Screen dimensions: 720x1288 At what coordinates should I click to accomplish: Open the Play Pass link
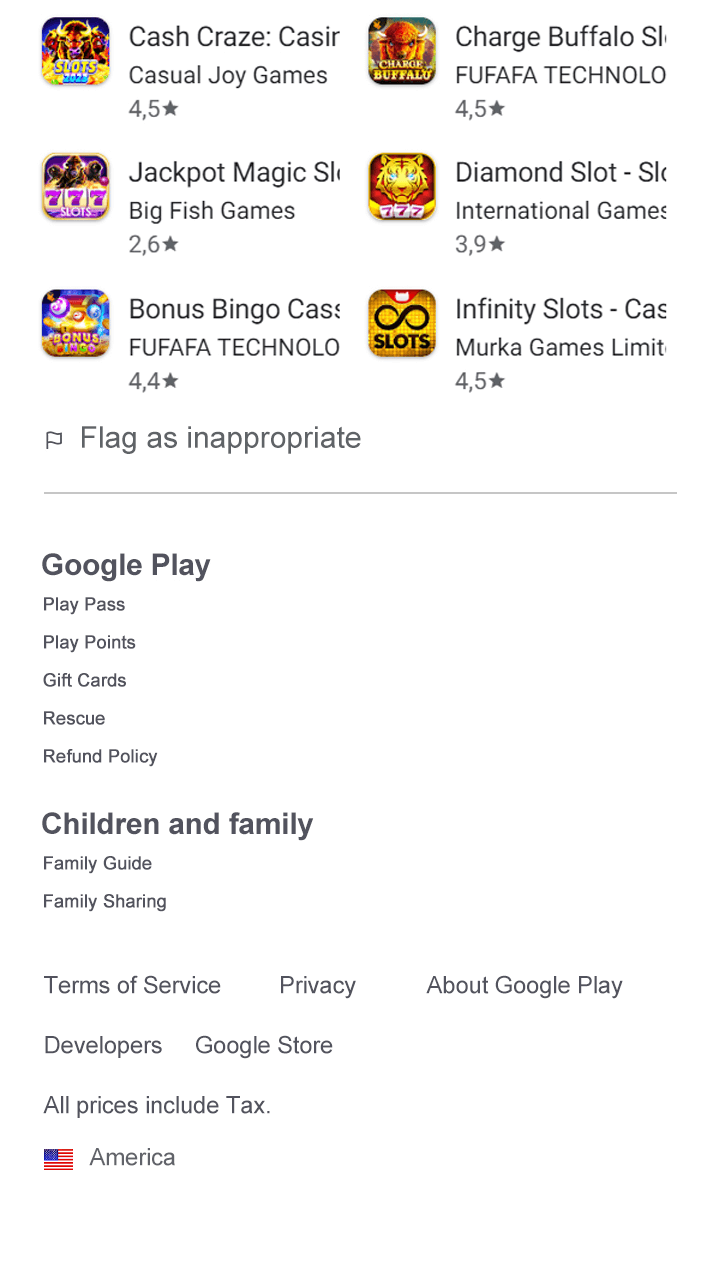pyautogui.click(x=84, y=604)
